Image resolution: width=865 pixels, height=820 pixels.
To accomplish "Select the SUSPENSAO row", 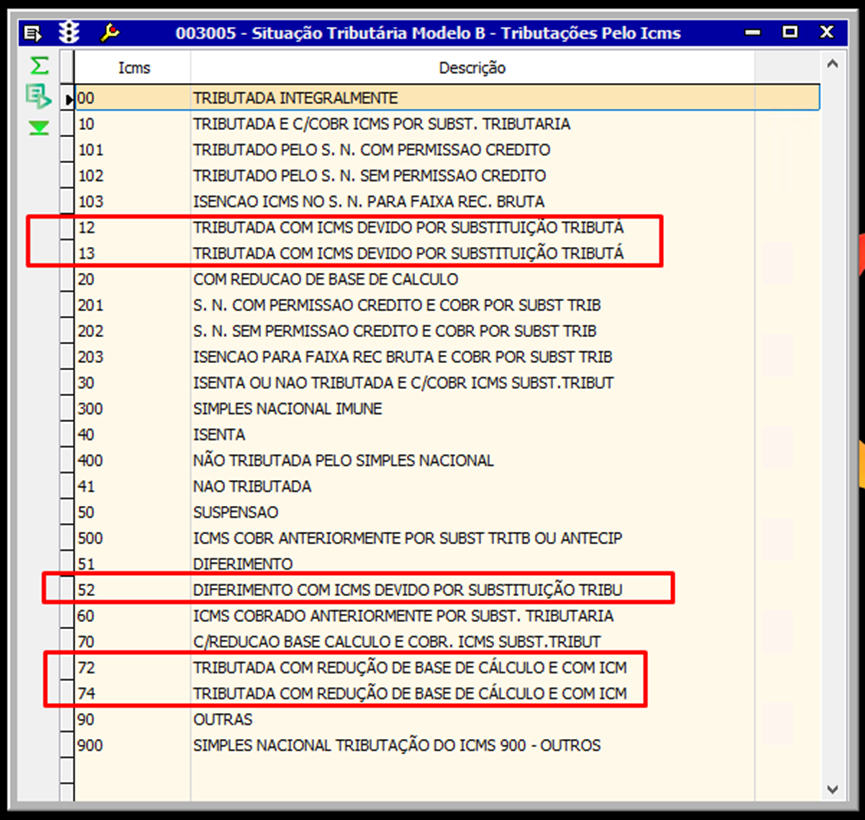I will (x=447, y=513).
